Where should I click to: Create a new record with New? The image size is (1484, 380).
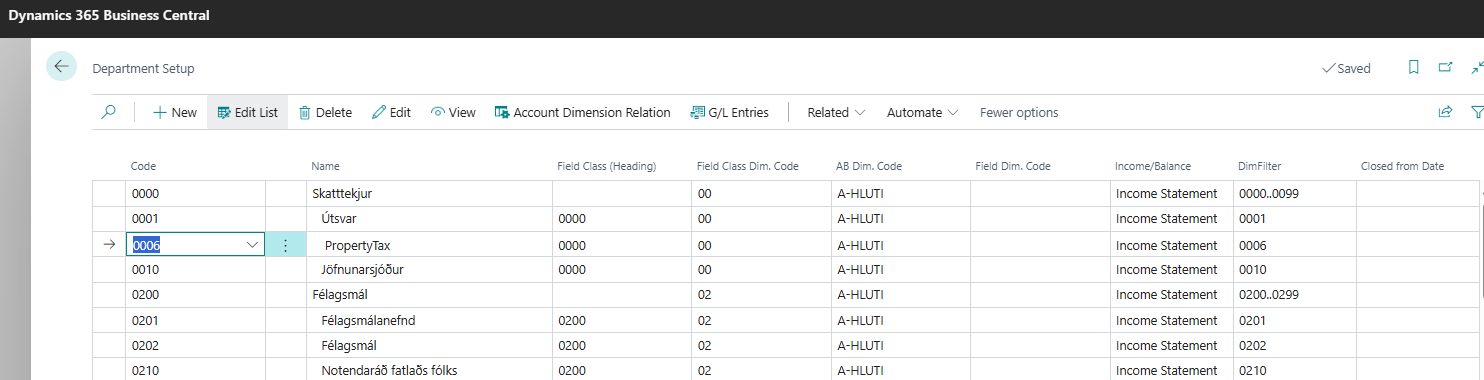[175, 112]
